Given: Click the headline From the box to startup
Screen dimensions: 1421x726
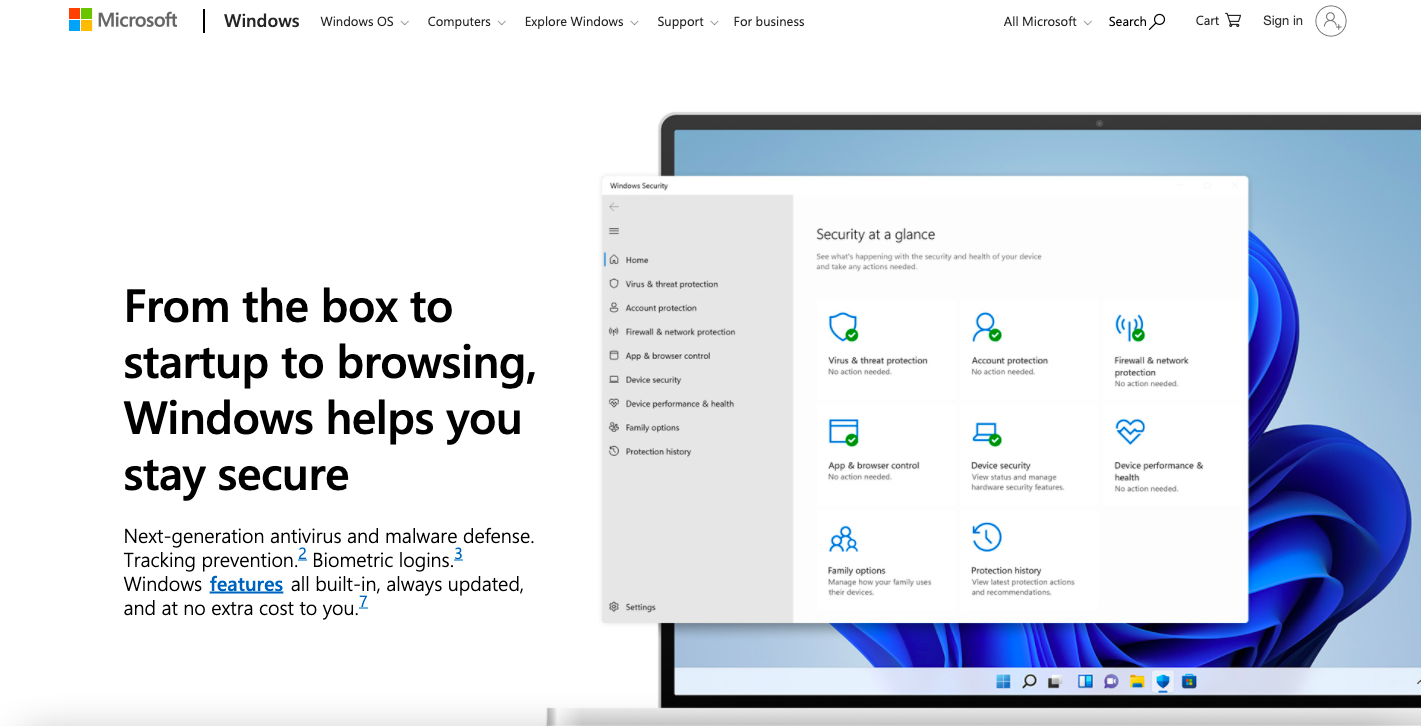Looking at the screenshot, I should (329, 390).
